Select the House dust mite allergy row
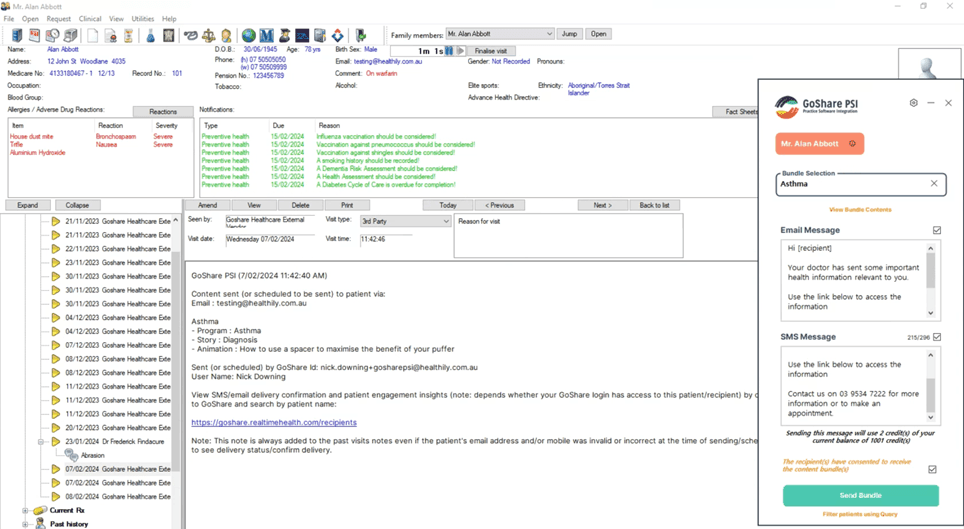 [x=92, y=137]
